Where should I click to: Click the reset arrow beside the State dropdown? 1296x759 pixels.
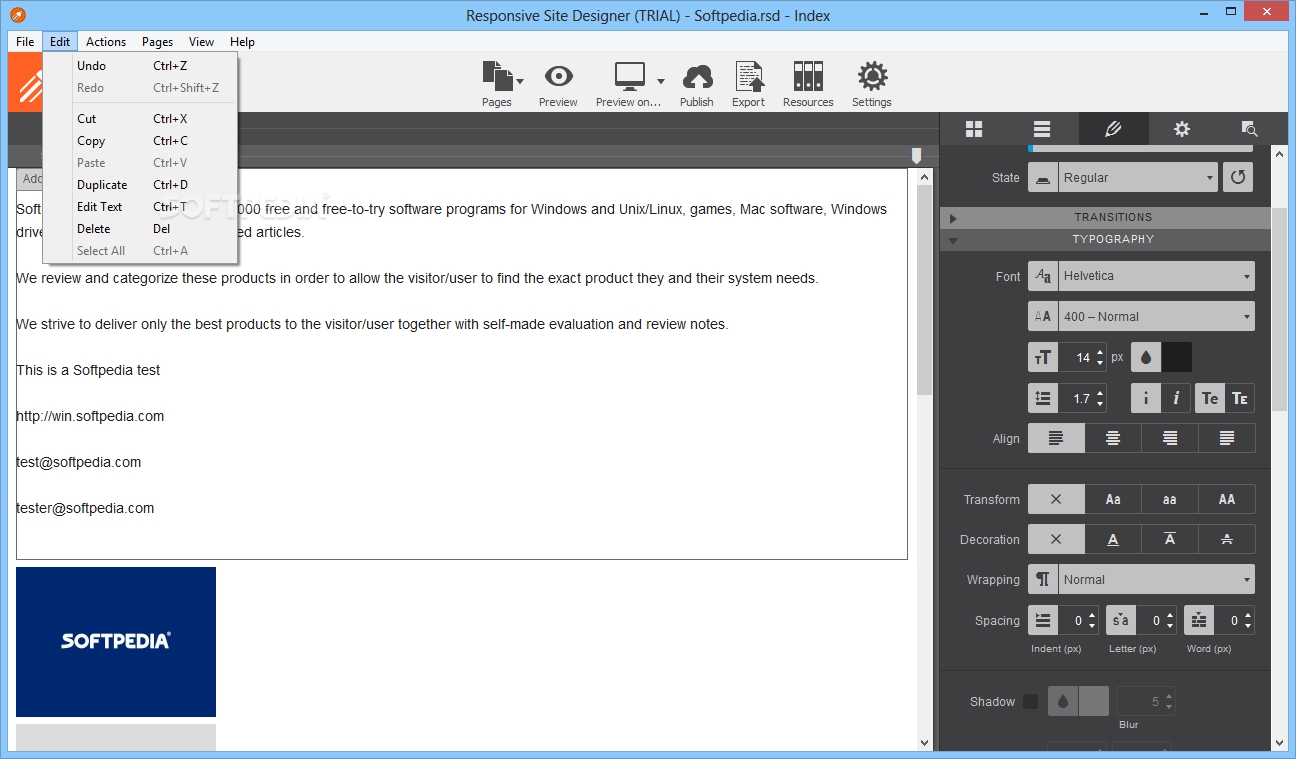click(1238, 177)
